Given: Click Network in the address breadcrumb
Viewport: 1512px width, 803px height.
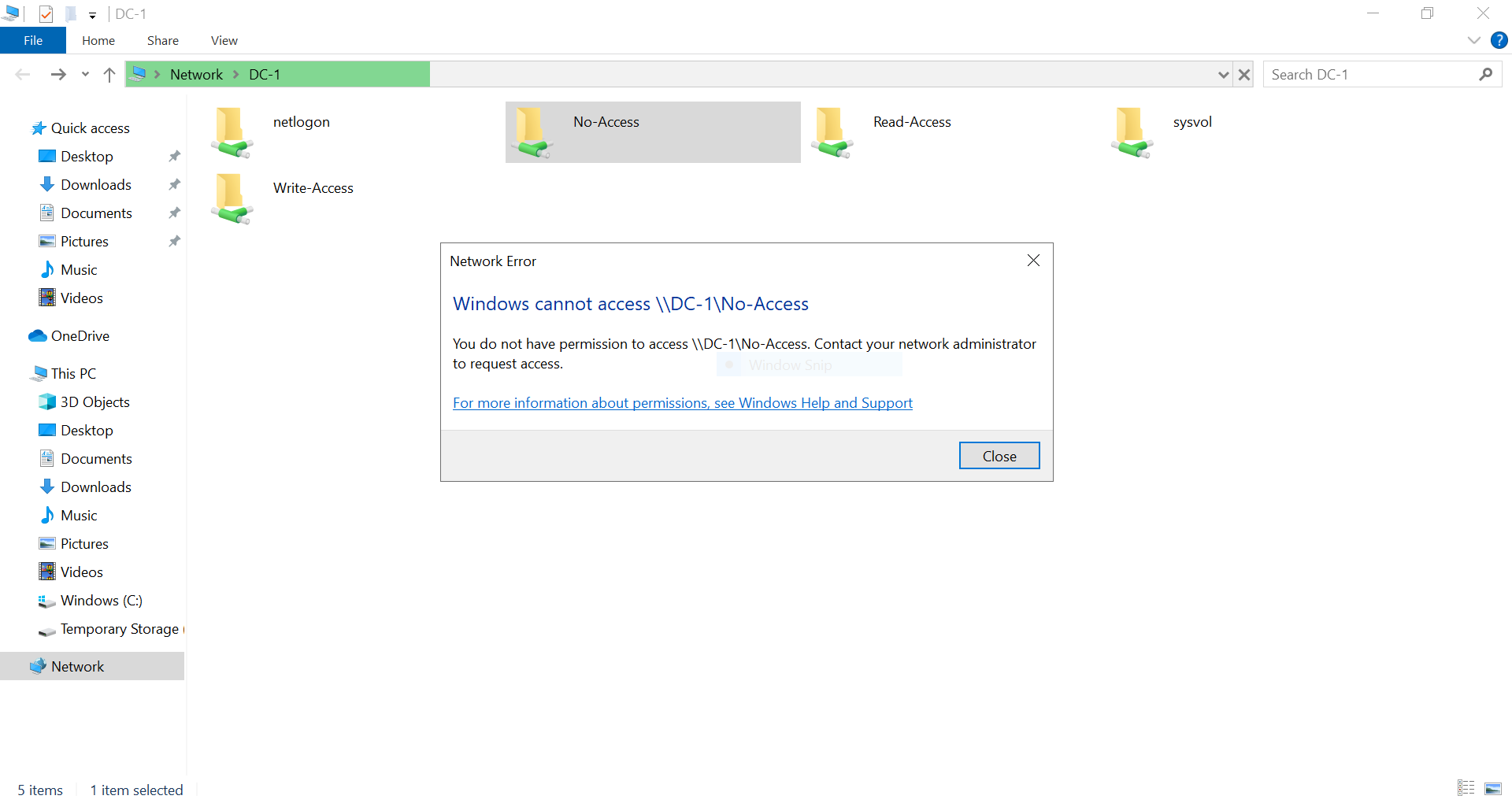Looking at the screenshot, I should (x=197, y=75).
